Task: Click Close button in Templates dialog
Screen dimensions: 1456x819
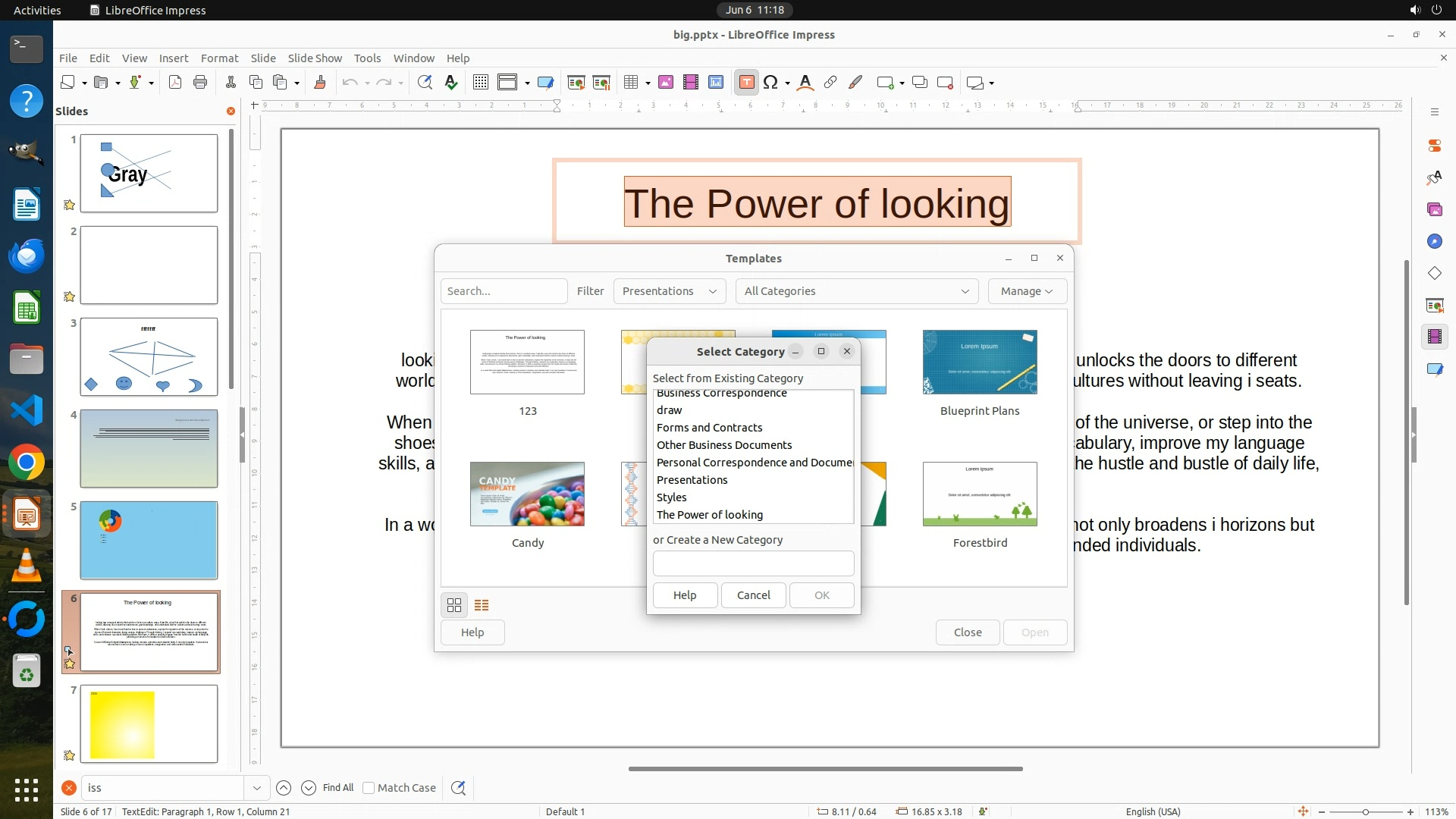Action: 967,632
